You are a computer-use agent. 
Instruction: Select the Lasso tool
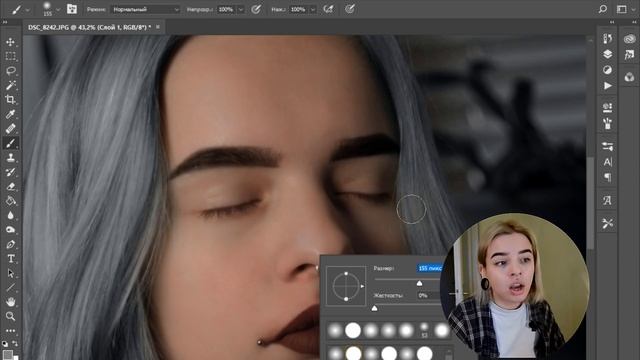click(x=11, y=71)
